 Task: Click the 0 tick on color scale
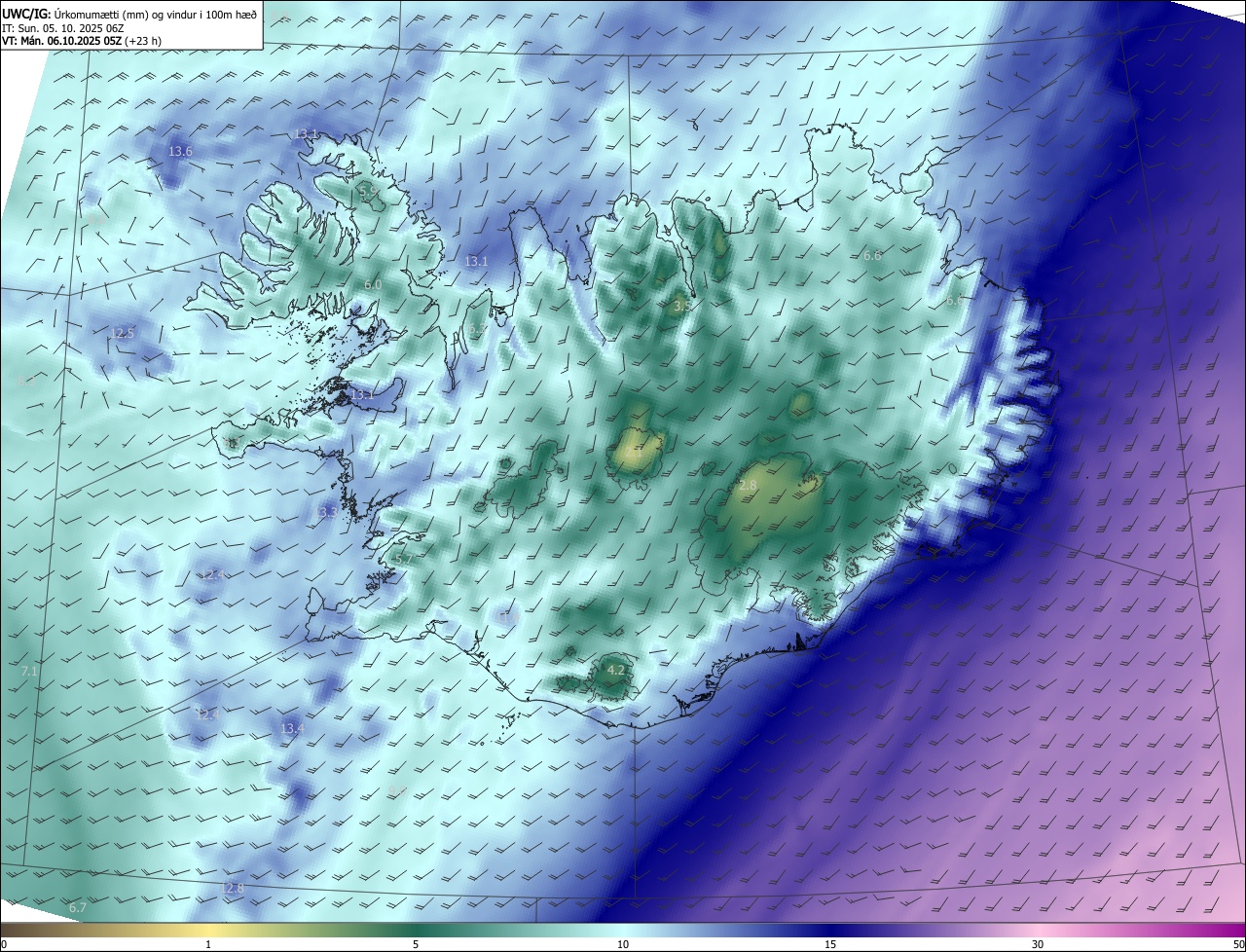tap(4, 944)
